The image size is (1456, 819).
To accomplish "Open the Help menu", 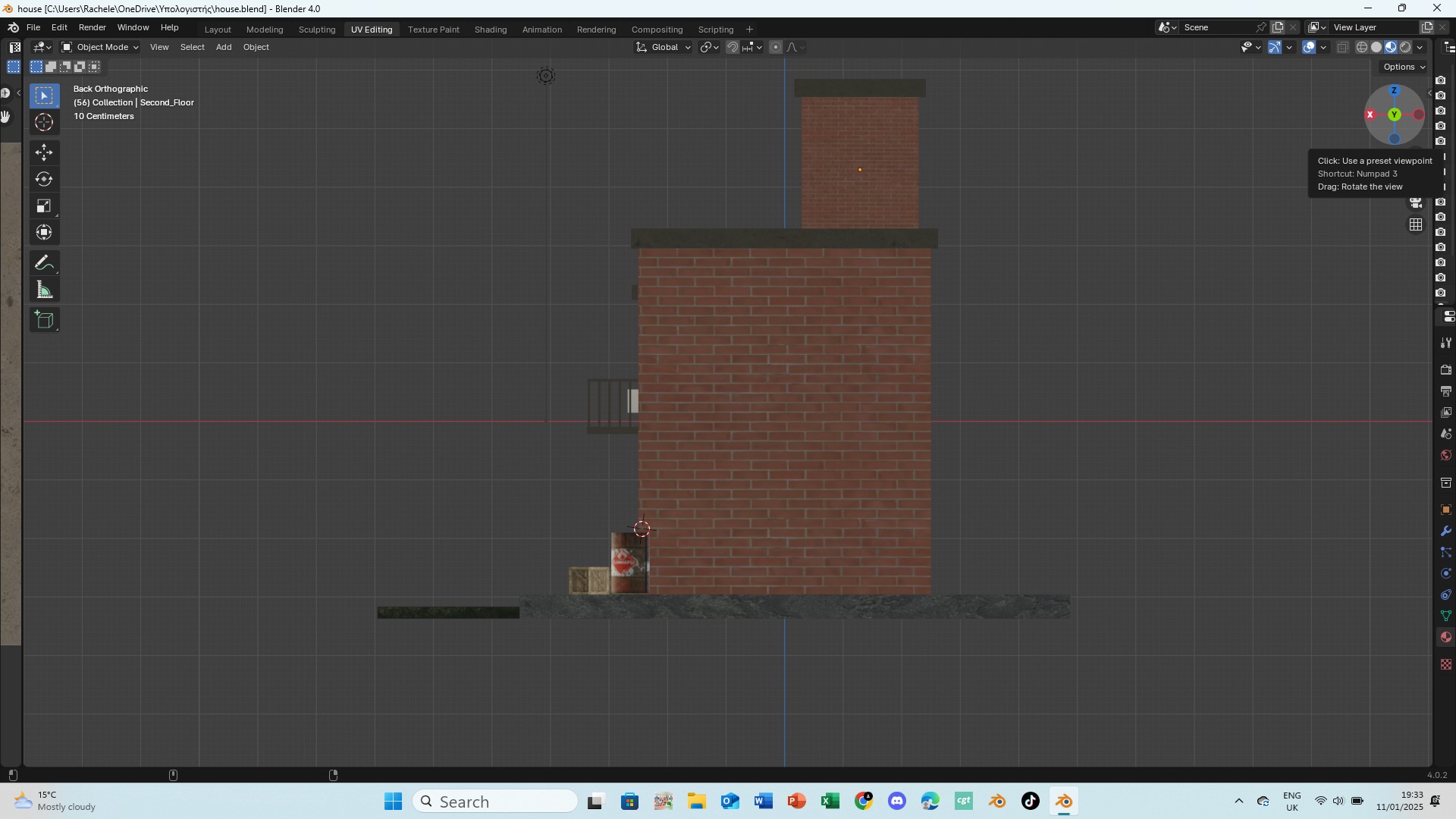I will coord(170,27).
